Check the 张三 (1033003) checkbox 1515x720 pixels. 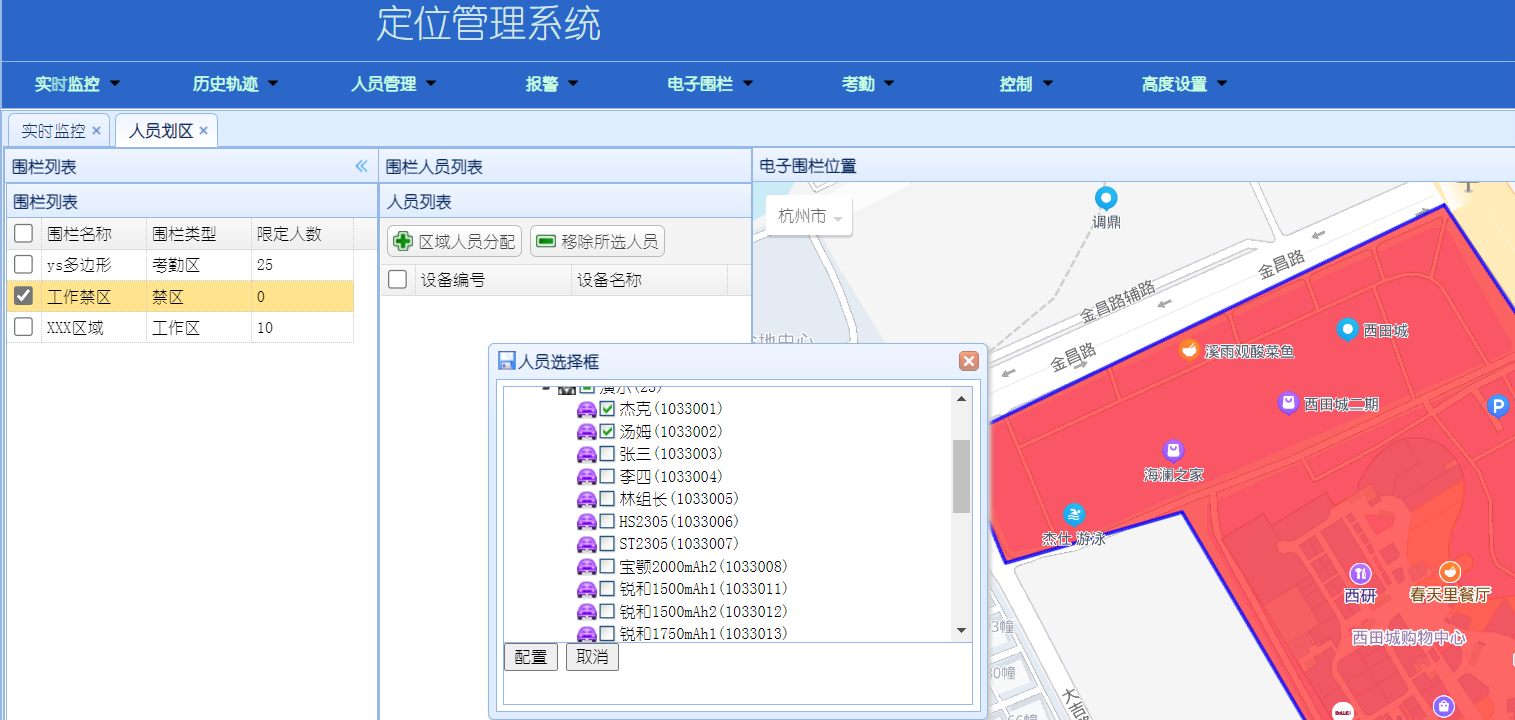click(x=607, y=454)
